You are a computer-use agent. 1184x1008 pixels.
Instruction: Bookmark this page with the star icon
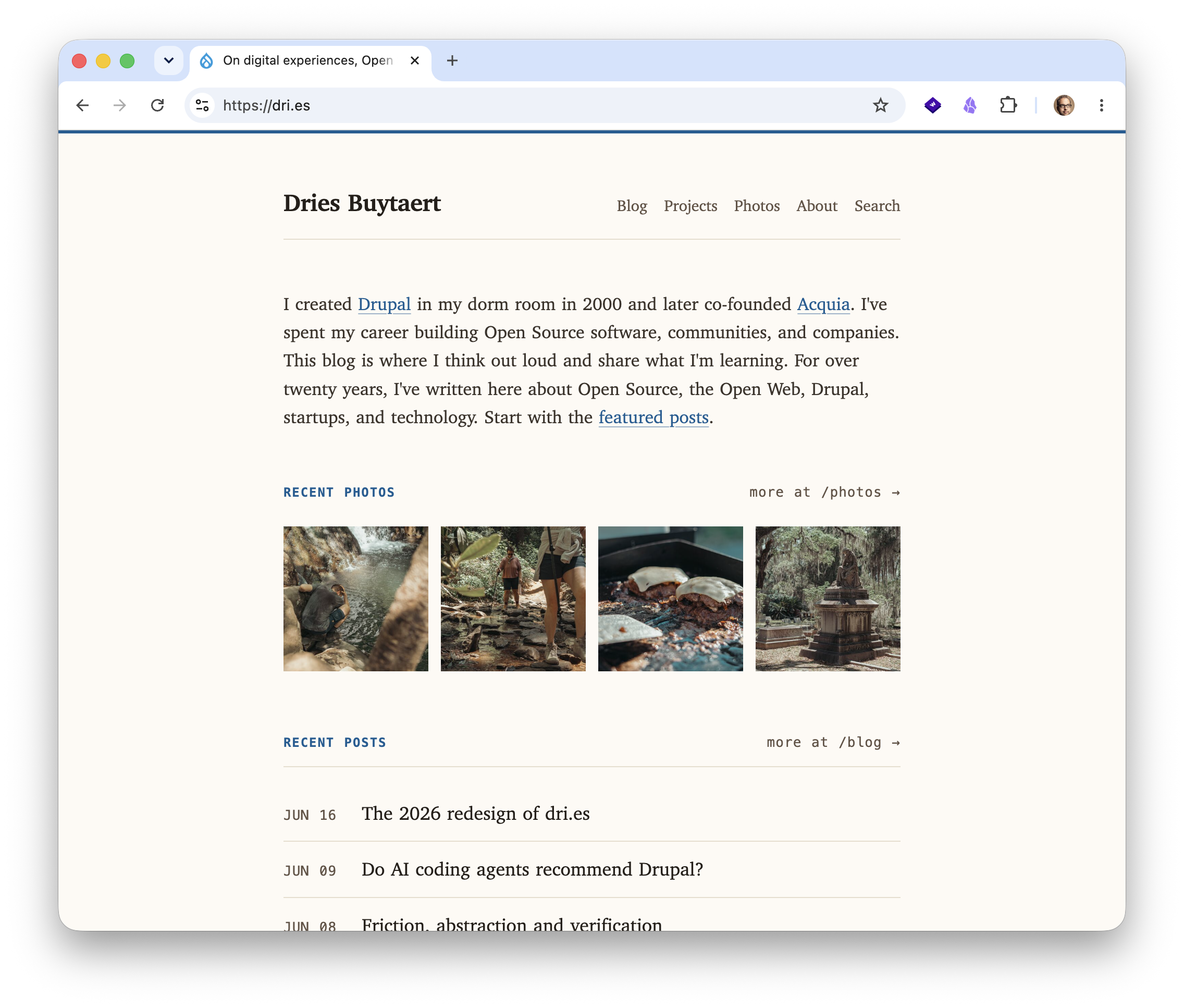(x=880, y=105)
